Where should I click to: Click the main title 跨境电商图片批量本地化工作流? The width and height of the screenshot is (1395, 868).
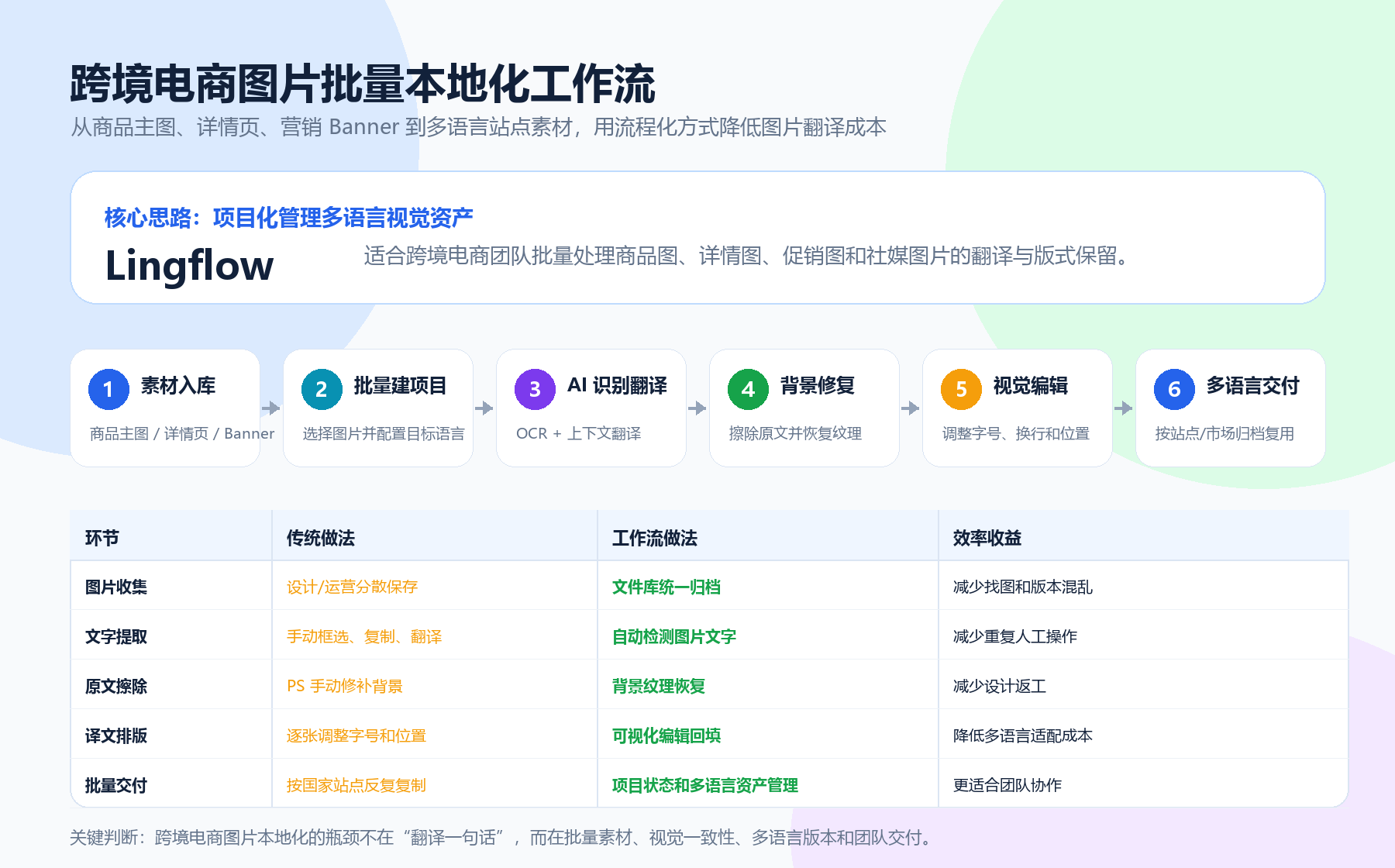coord(363,84)
